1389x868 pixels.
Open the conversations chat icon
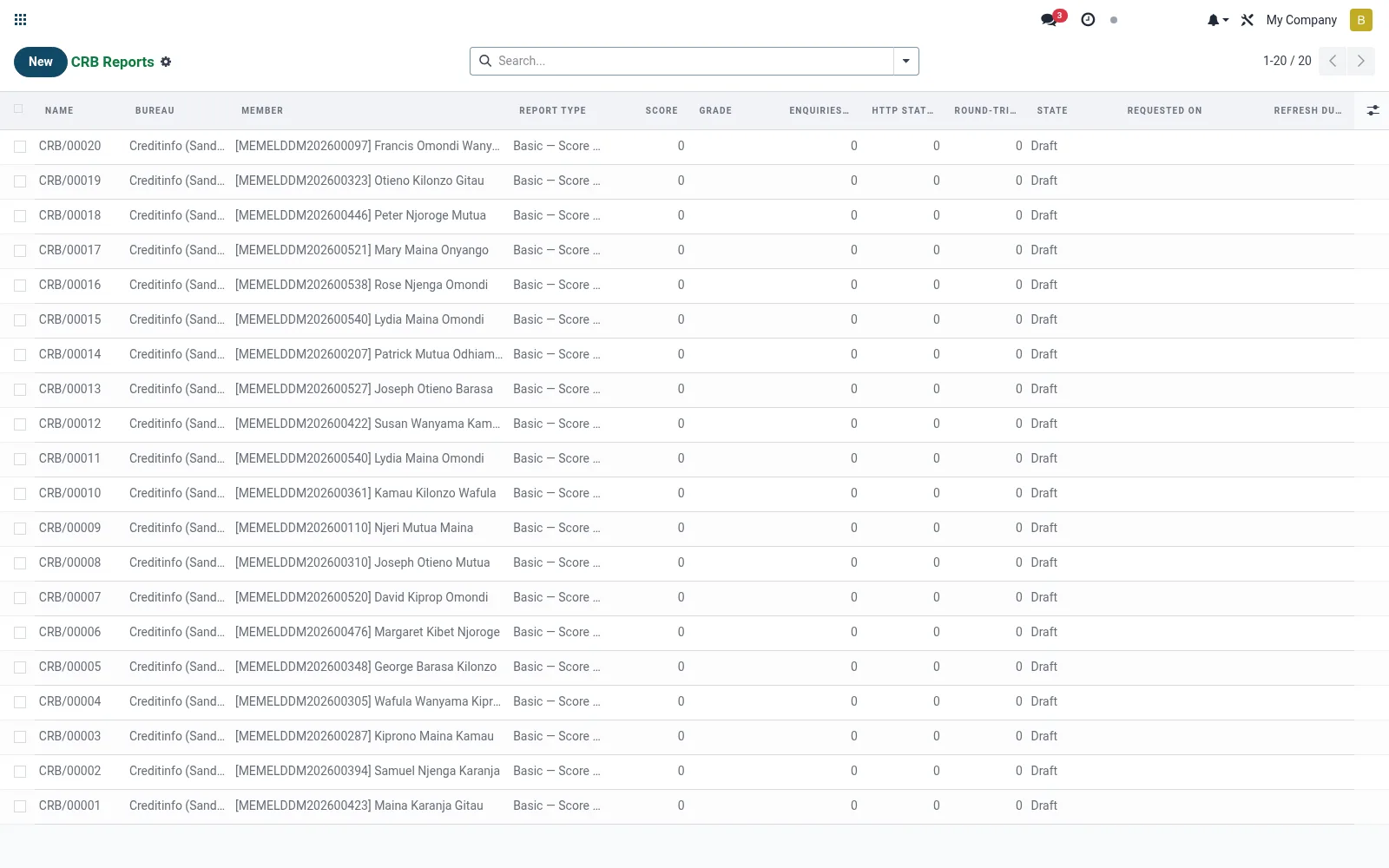1050,19
